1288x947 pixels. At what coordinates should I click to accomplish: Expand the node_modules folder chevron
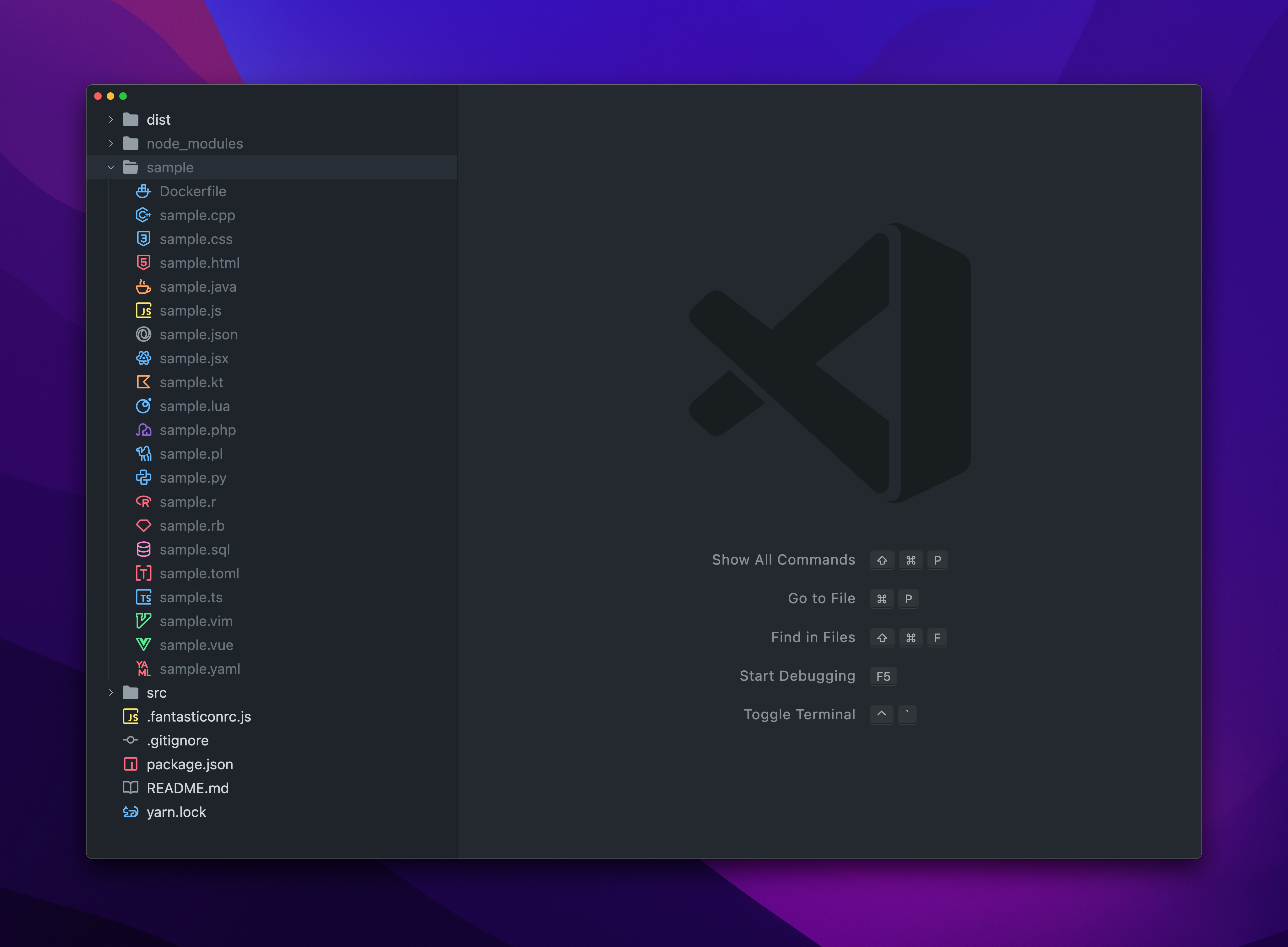coord(110,143)
